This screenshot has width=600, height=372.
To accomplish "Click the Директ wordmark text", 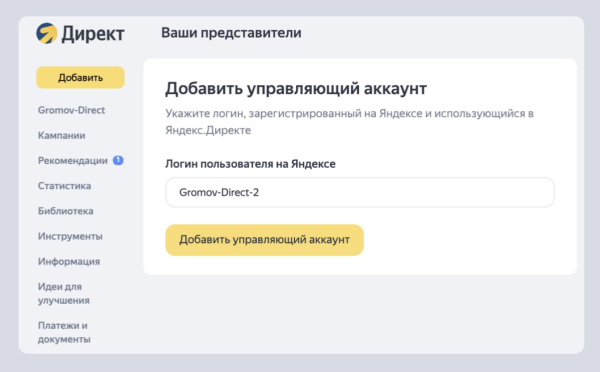I will (93, 34).
